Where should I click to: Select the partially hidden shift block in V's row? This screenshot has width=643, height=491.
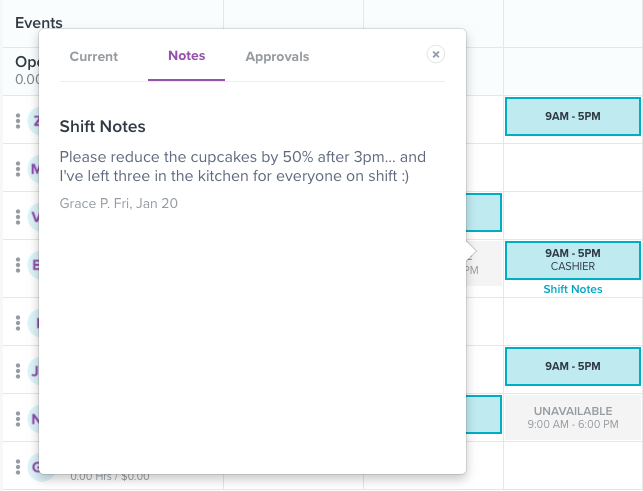484,212
